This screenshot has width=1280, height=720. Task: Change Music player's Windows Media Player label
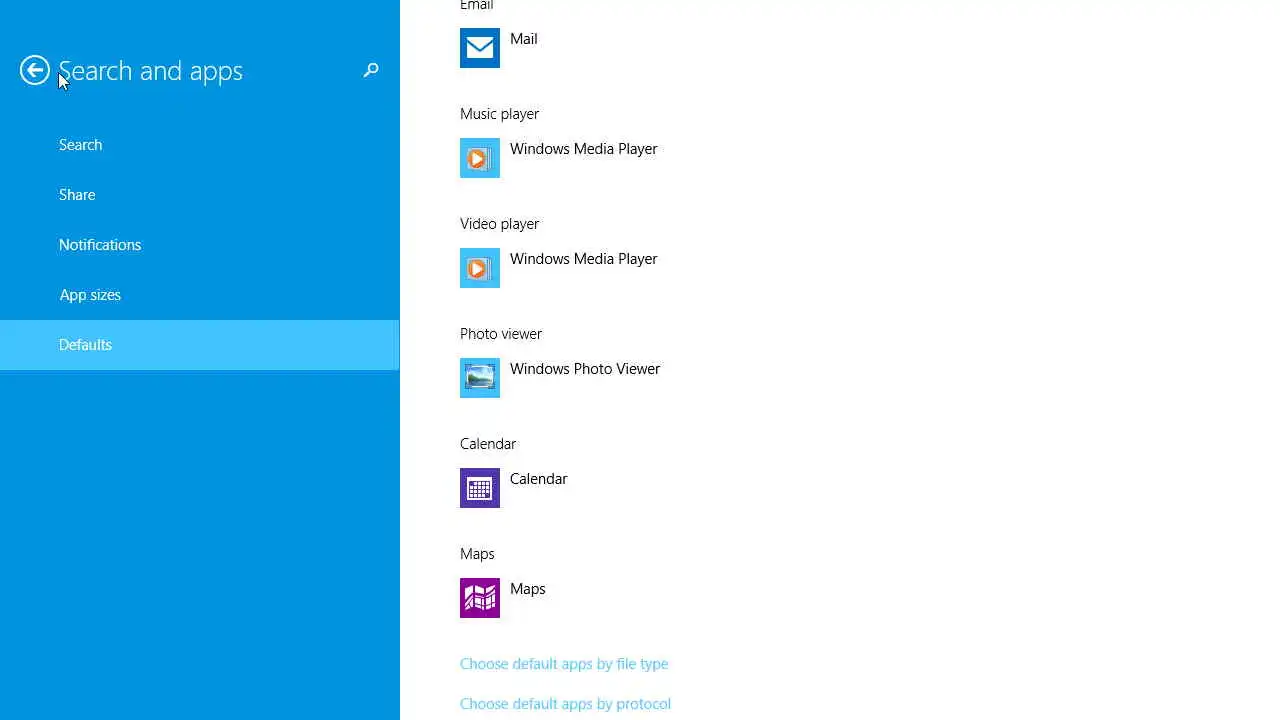[584, 149]
